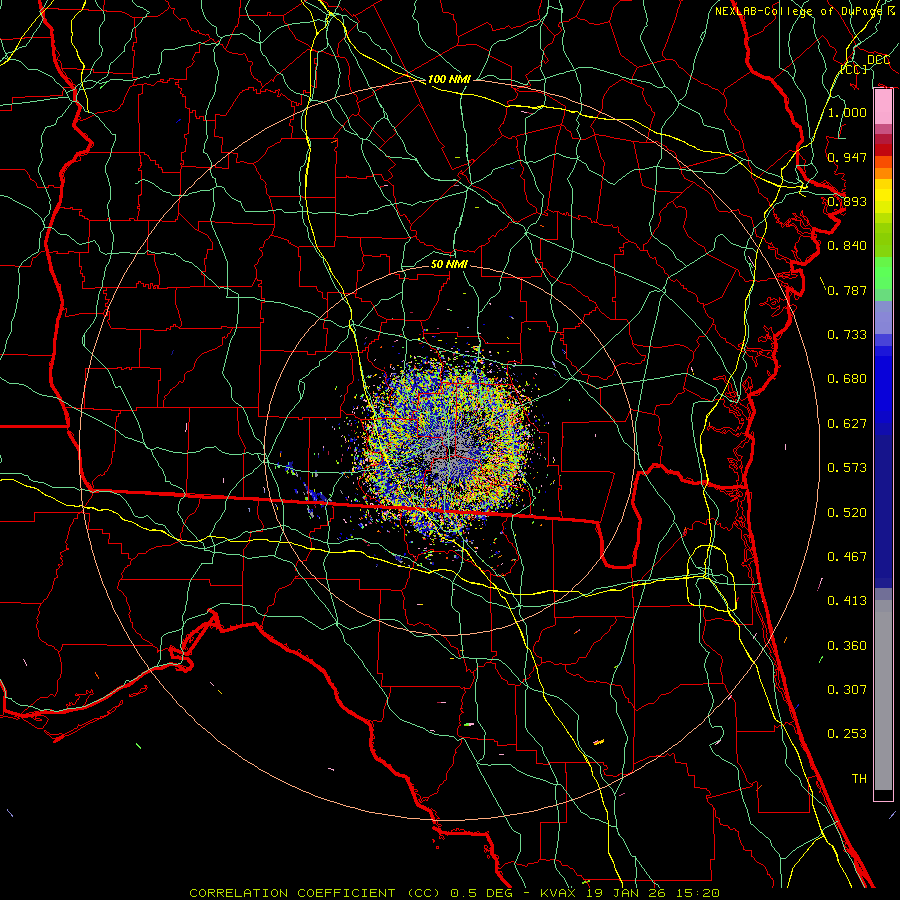Click the 0.253 scale value
The height and width of the screenshot is (900, 900).
pyautogui.click(x=847, y=734)
